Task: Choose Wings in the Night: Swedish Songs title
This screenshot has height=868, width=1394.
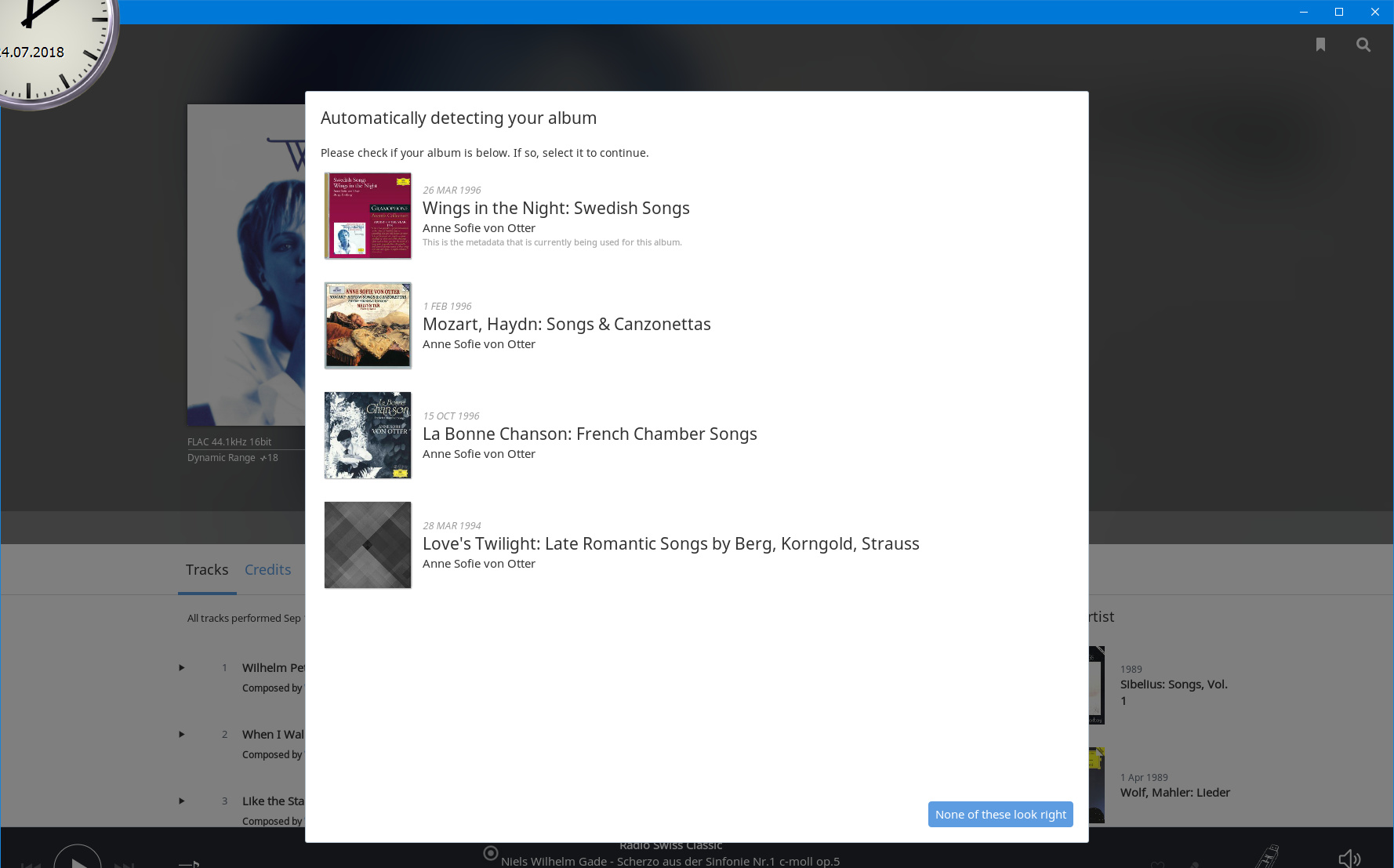Action: [x=556, y=209]
